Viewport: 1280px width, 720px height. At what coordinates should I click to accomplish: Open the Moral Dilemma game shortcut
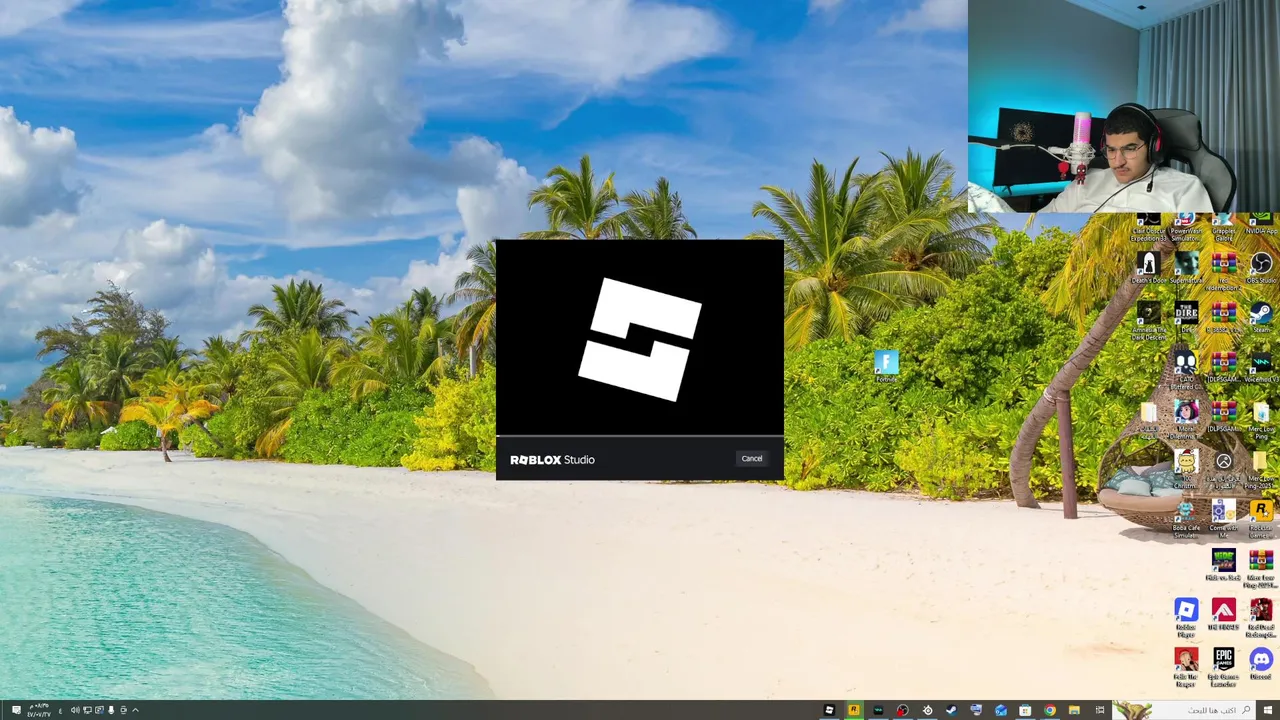pos(1186,418)
